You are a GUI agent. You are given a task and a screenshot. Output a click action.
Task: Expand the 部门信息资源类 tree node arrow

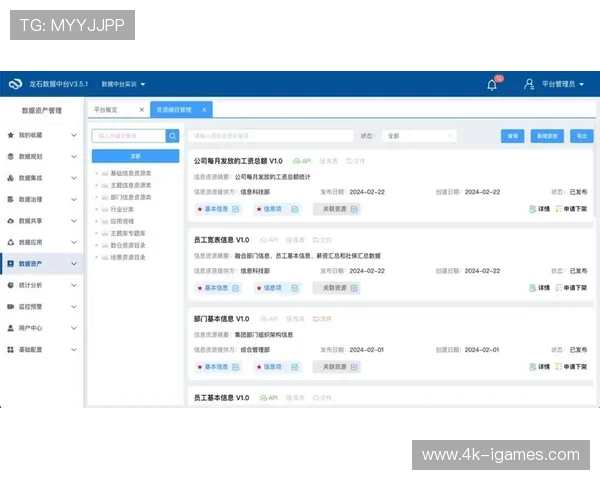tap(96, 197)
